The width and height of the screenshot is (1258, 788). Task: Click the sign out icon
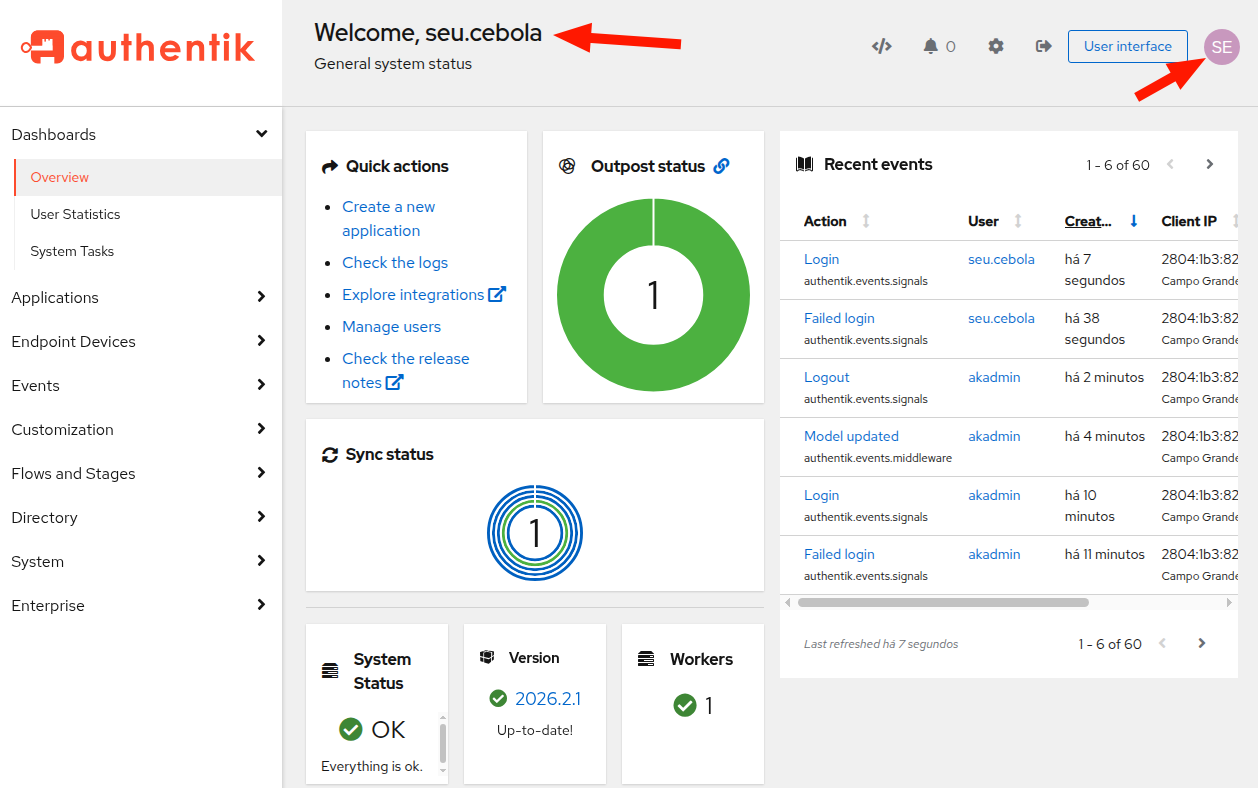click(x=1043, y=46)
